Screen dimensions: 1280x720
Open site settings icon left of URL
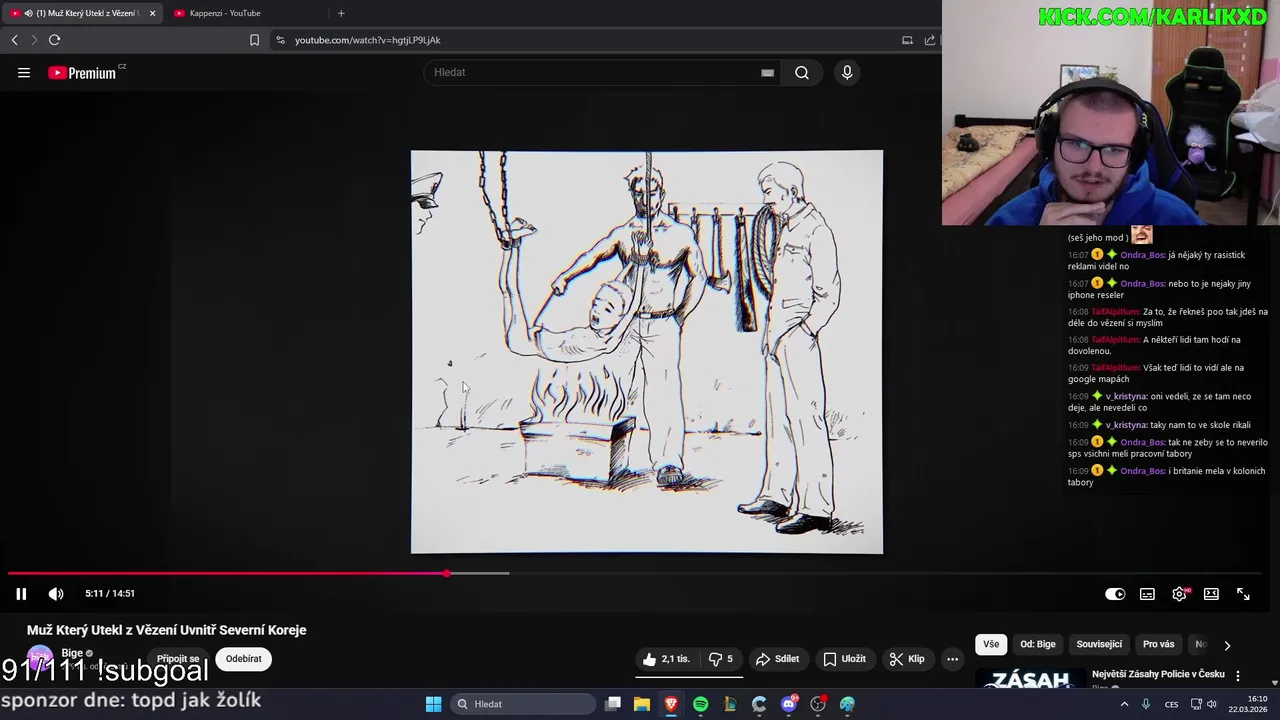[x=280, y=40]
